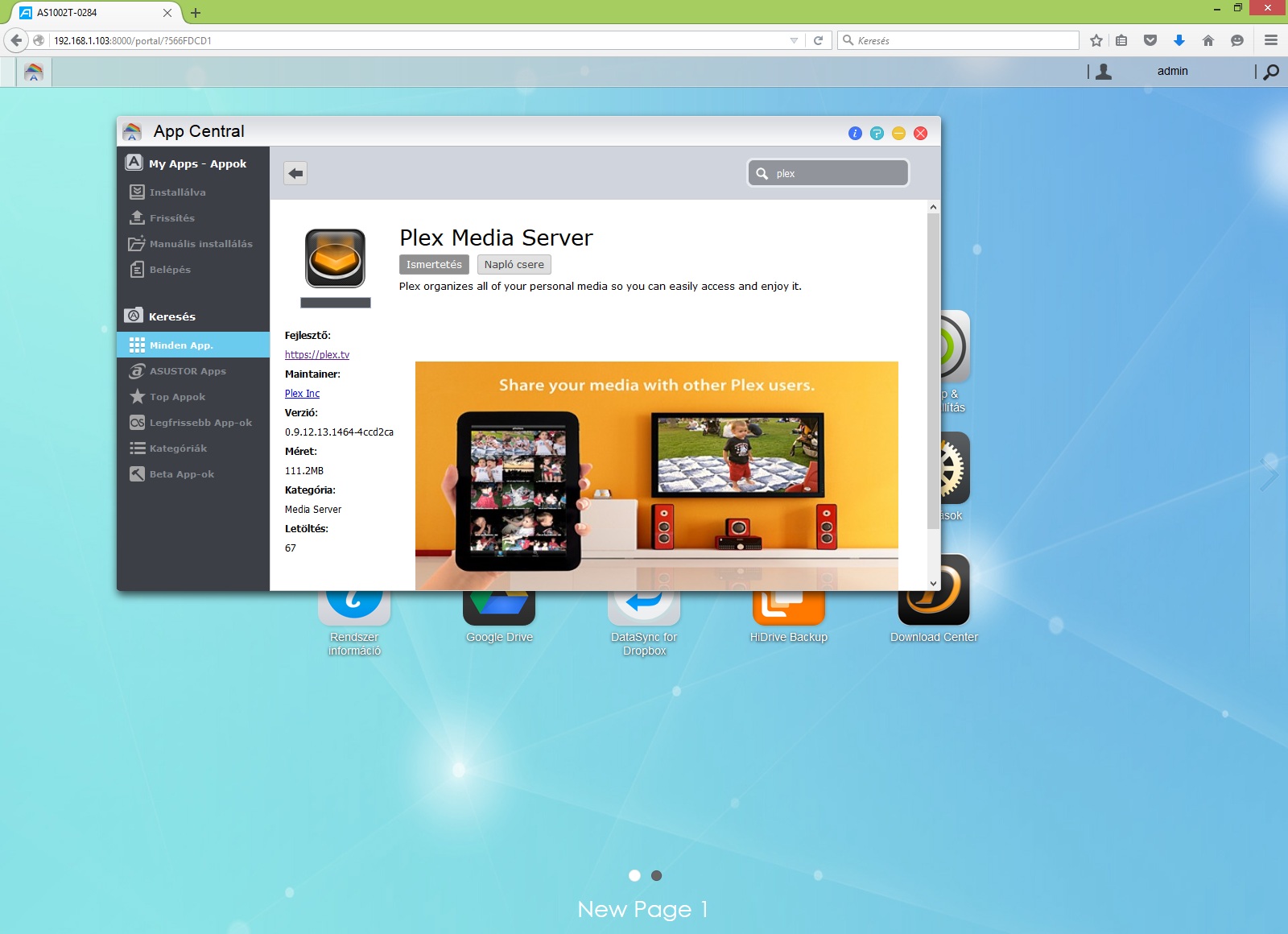Open a new browser tab
Image resolution: width=1288 pixels, height=934 pixels.
click(x=196, y=12)
